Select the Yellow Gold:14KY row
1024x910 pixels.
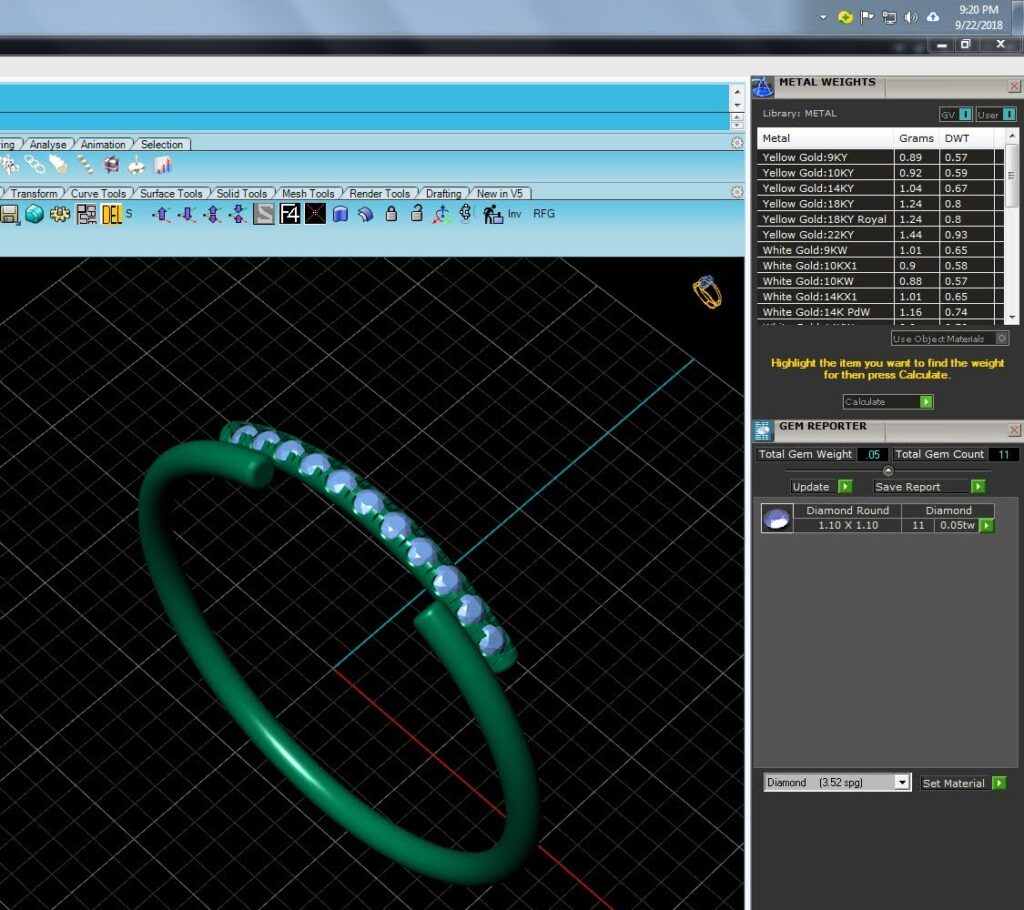click(880, 188)
